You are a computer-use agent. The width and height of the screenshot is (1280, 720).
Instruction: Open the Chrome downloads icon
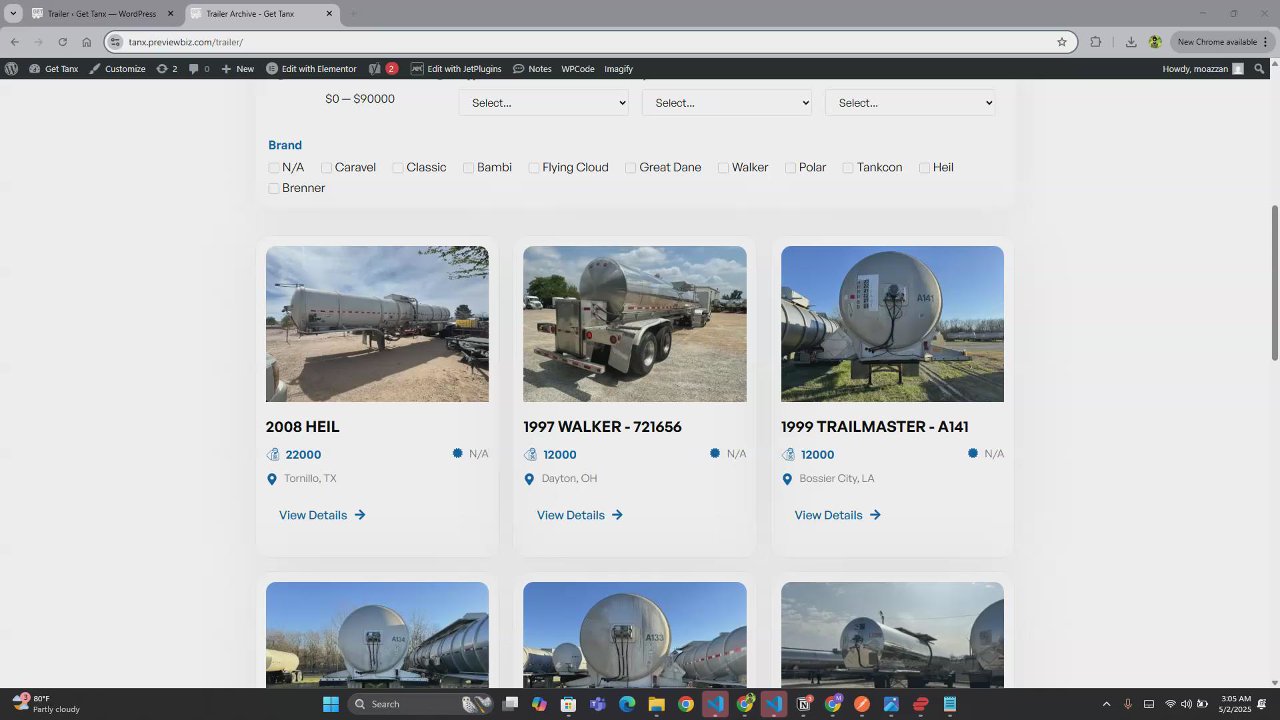tap(1131, 42)
